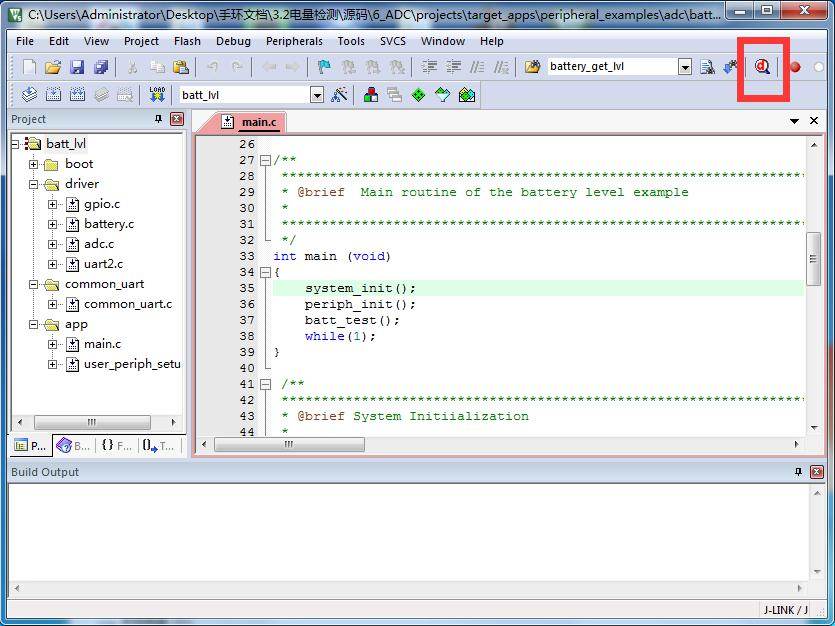Open file using the folder toolbar icon
835x626 pixels.
pos(53,67)
